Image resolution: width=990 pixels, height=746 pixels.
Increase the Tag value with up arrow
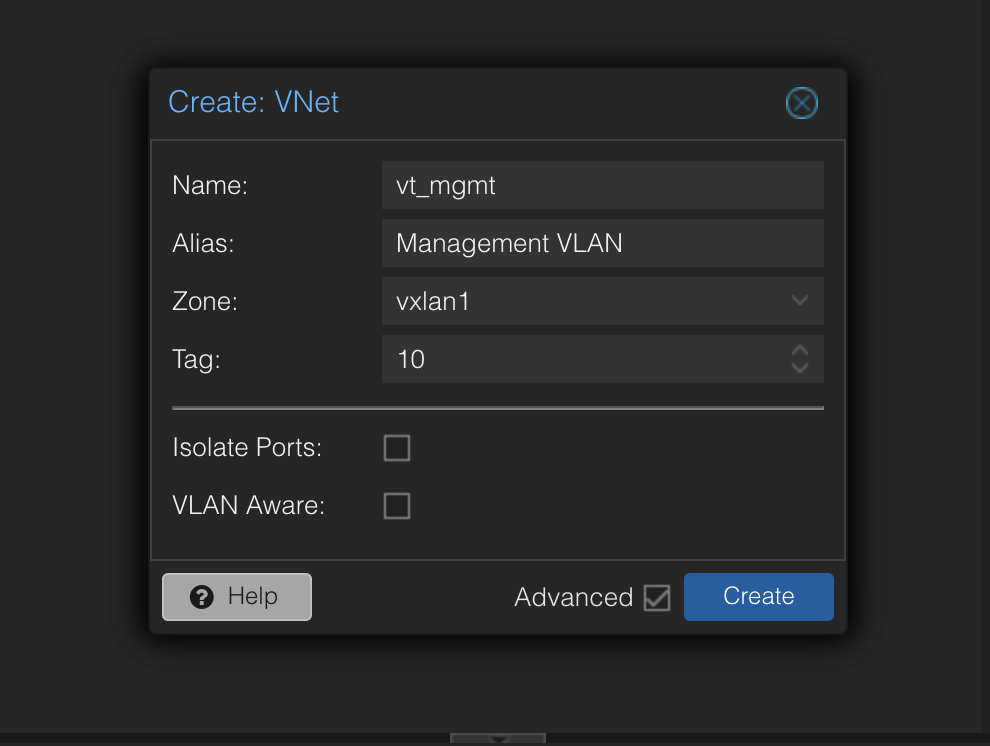(x=800, y=350)
